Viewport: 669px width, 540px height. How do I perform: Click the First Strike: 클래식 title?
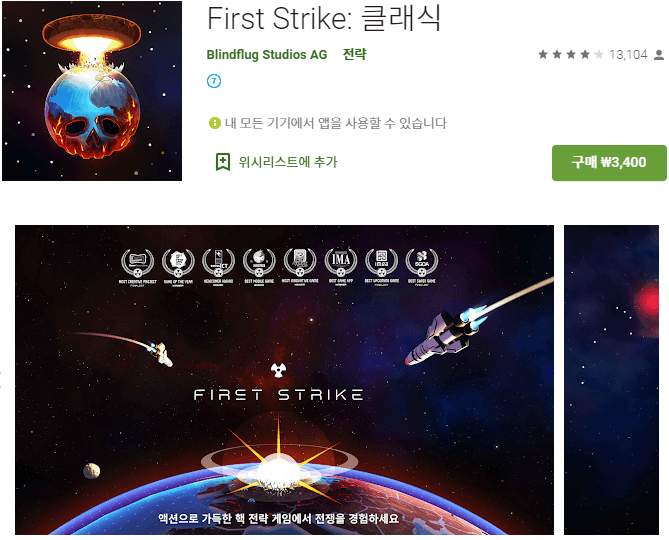click(324, 19)
